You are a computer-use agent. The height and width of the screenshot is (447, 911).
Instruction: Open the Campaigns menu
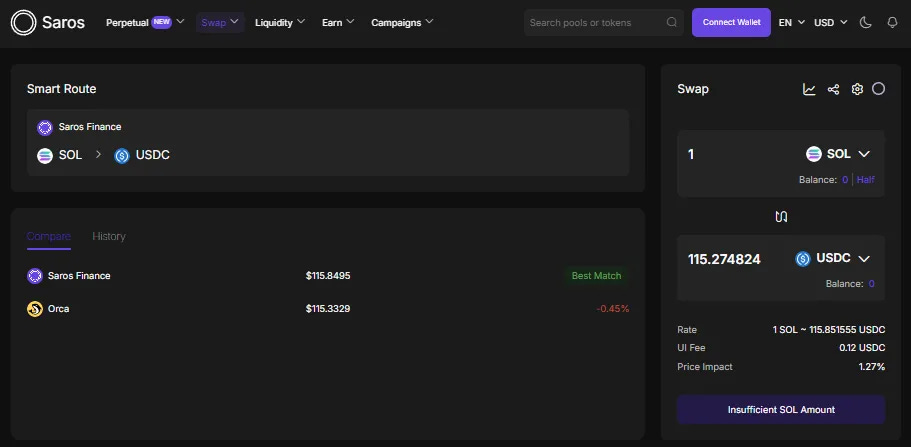pos(402,23)
